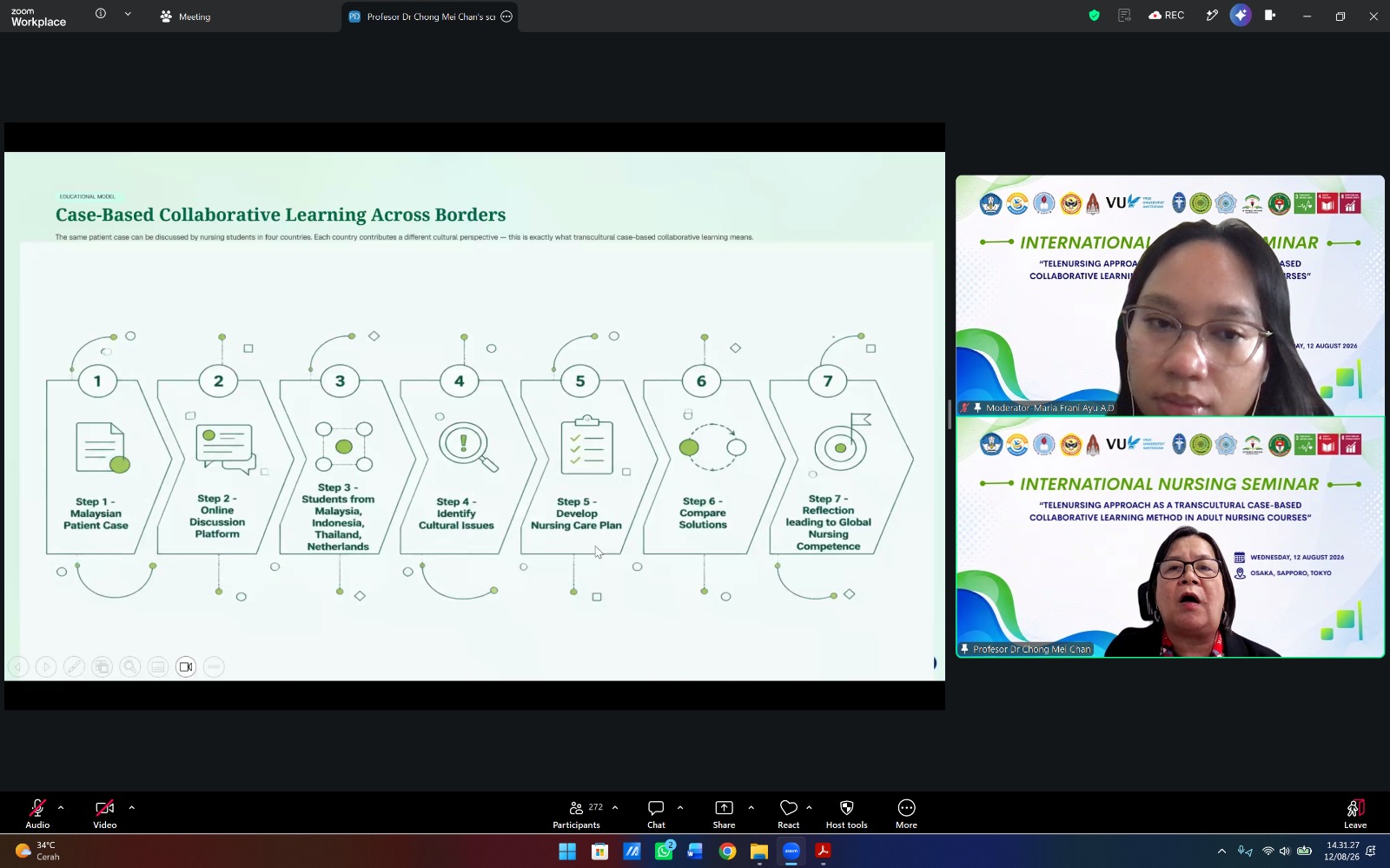Open Microsoft Store from taskbar
This screenshot has width=1390, height=868.
(599, 851)
